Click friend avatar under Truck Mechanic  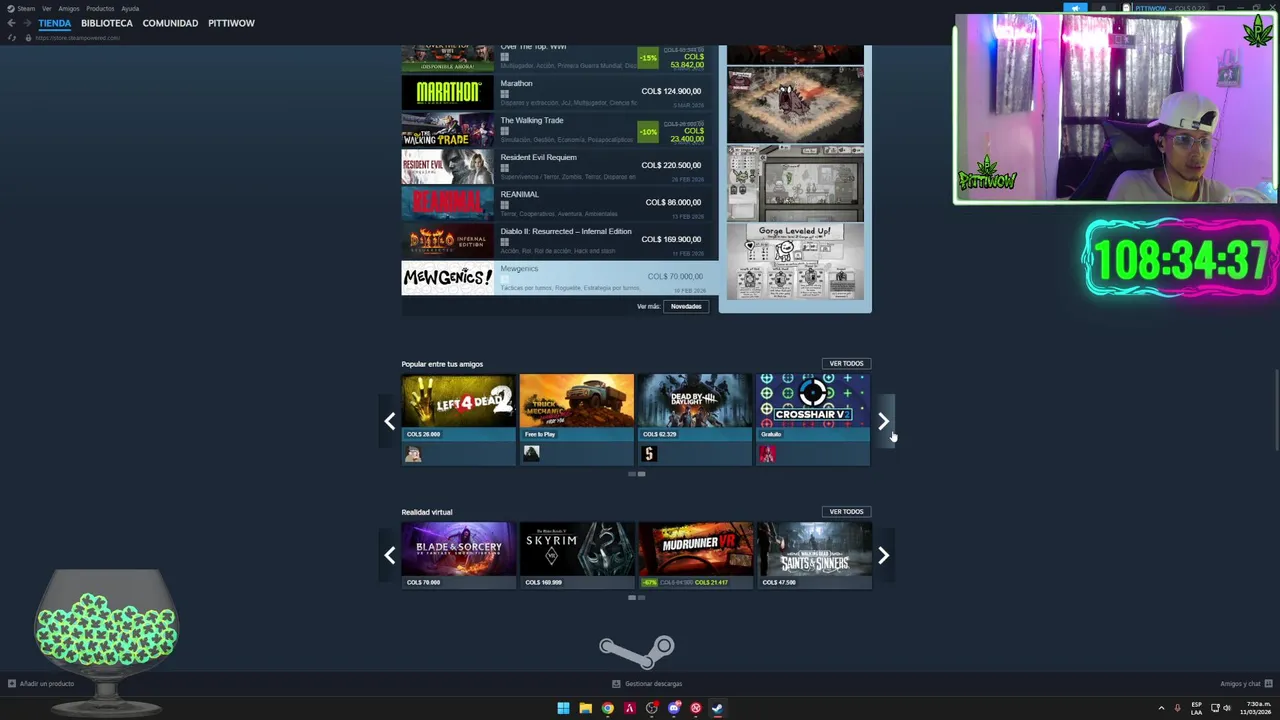(531, 454)
